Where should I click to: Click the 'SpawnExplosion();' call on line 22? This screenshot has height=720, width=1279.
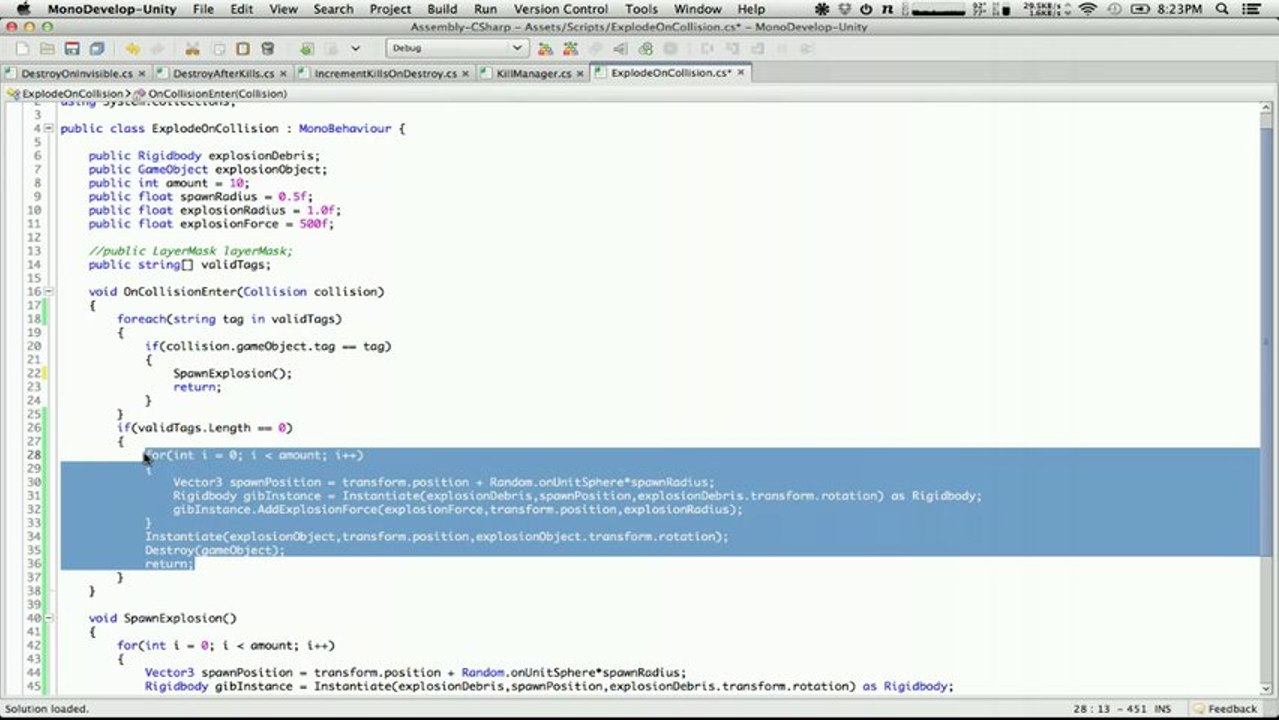(x=232, y=373)
